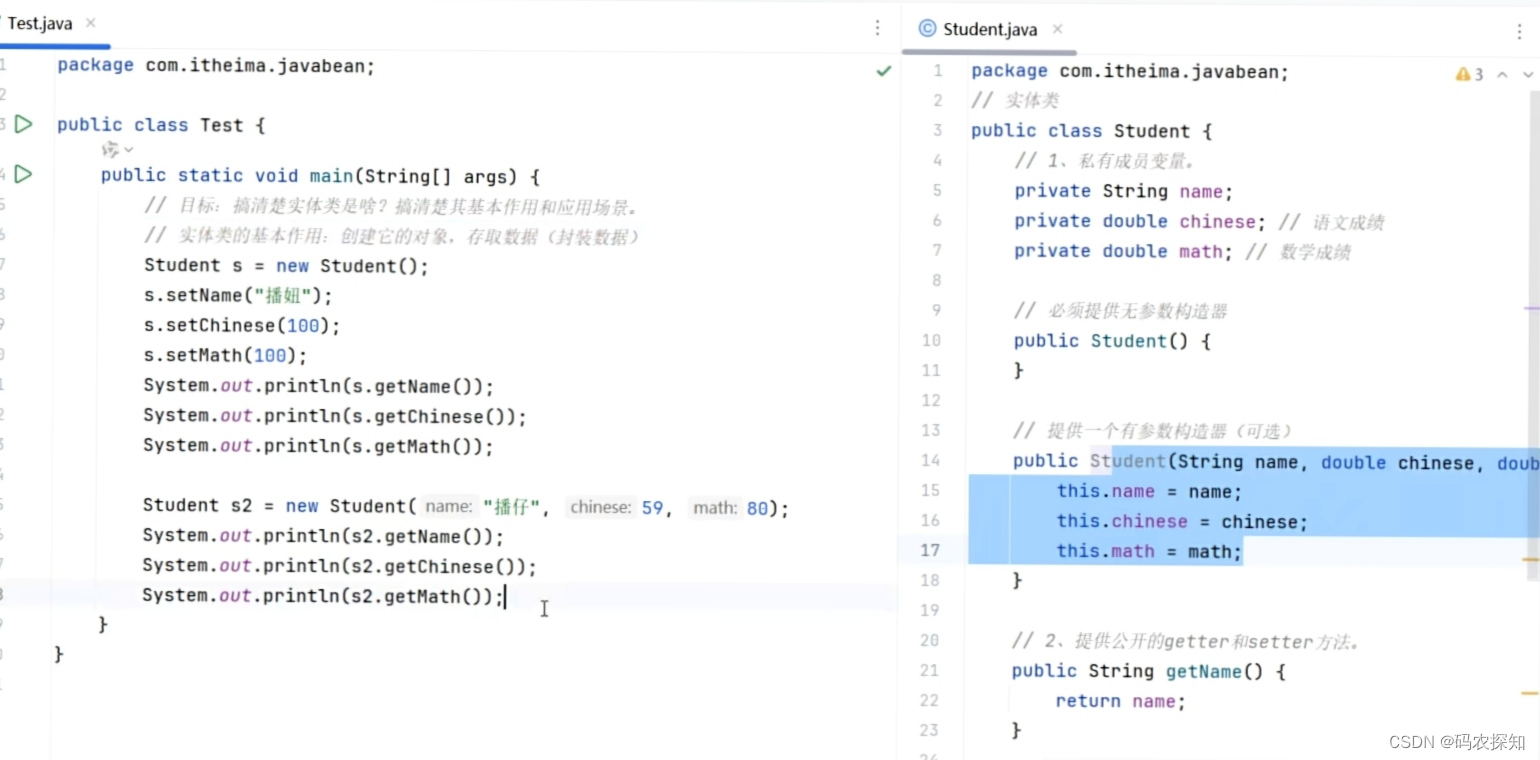
Task: Click s.setMath(100) statement
Action: (x=226, y=355)
